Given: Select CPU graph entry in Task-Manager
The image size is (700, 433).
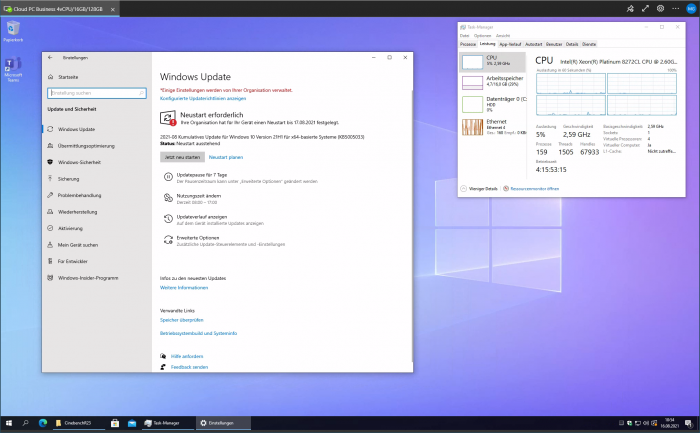Looking at the screenshot, I should 493,62.
